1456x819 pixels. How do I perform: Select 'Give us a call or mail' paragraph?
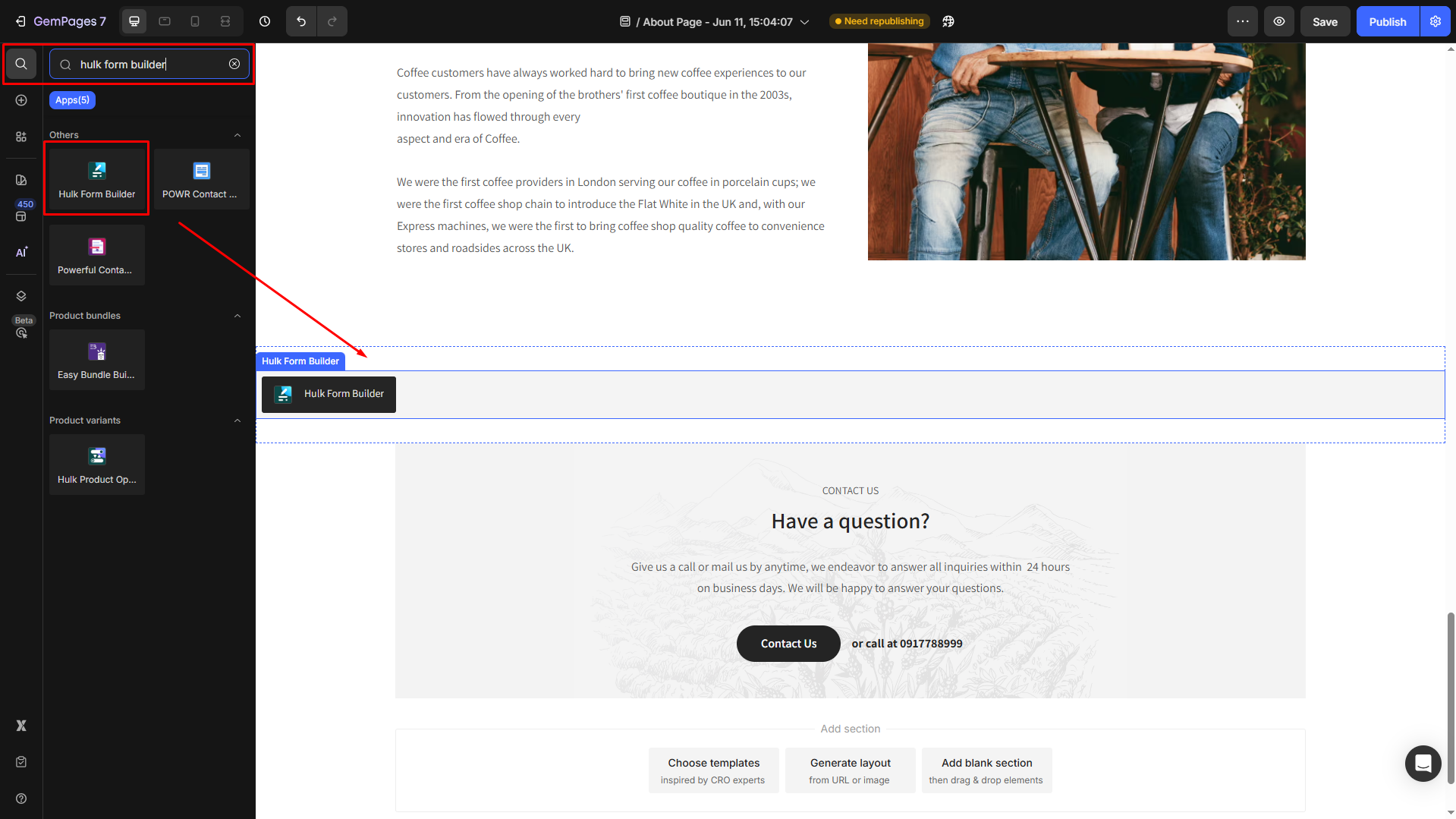point(851,578)
